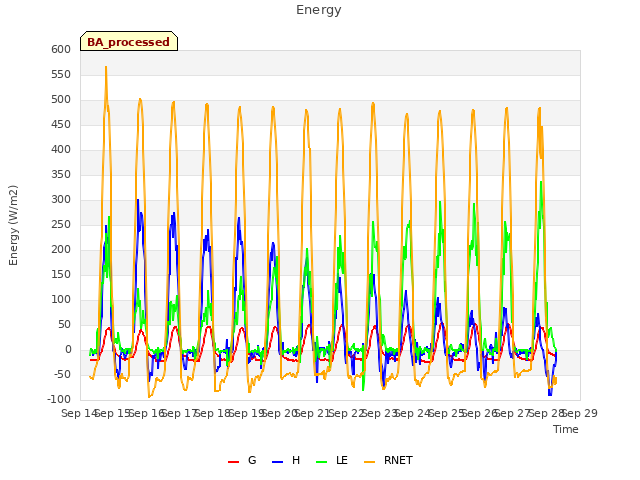The height and width of the screenshot is (480, 640).
Task: Click the tallest RNET peak near 570
Action: pos(106,67)
